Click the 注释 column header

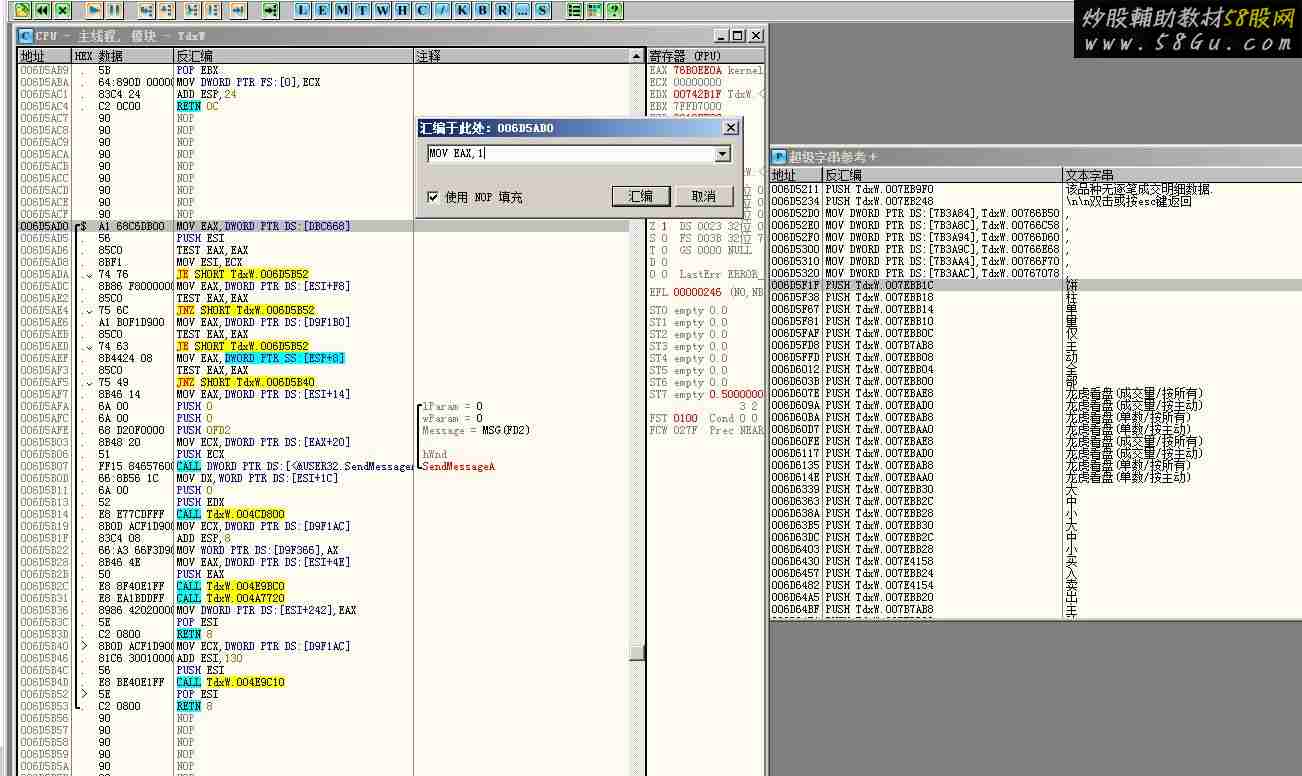(x=522, y=57)
